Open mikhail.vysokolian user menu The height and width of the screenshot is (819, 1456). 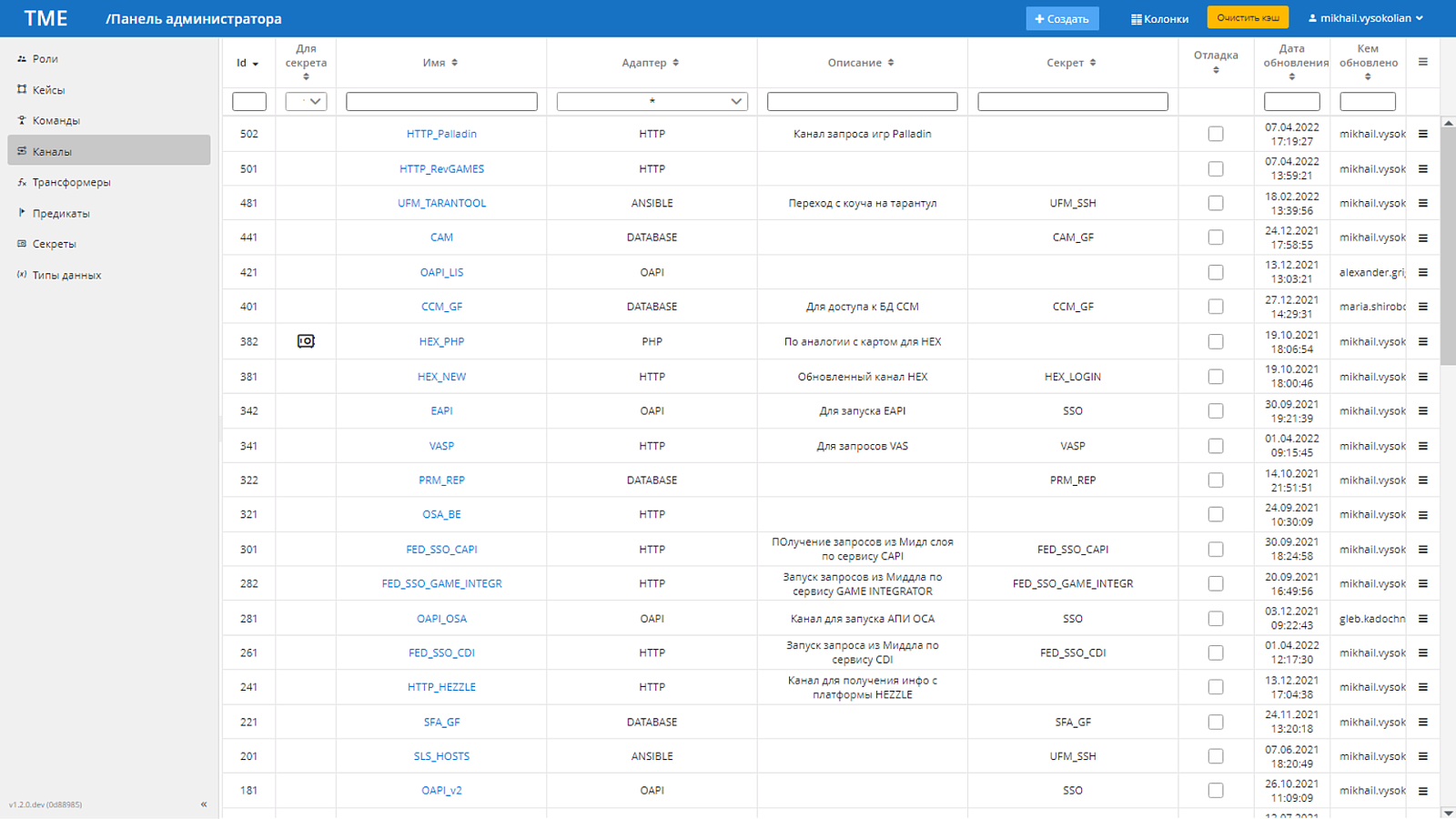1366,18
